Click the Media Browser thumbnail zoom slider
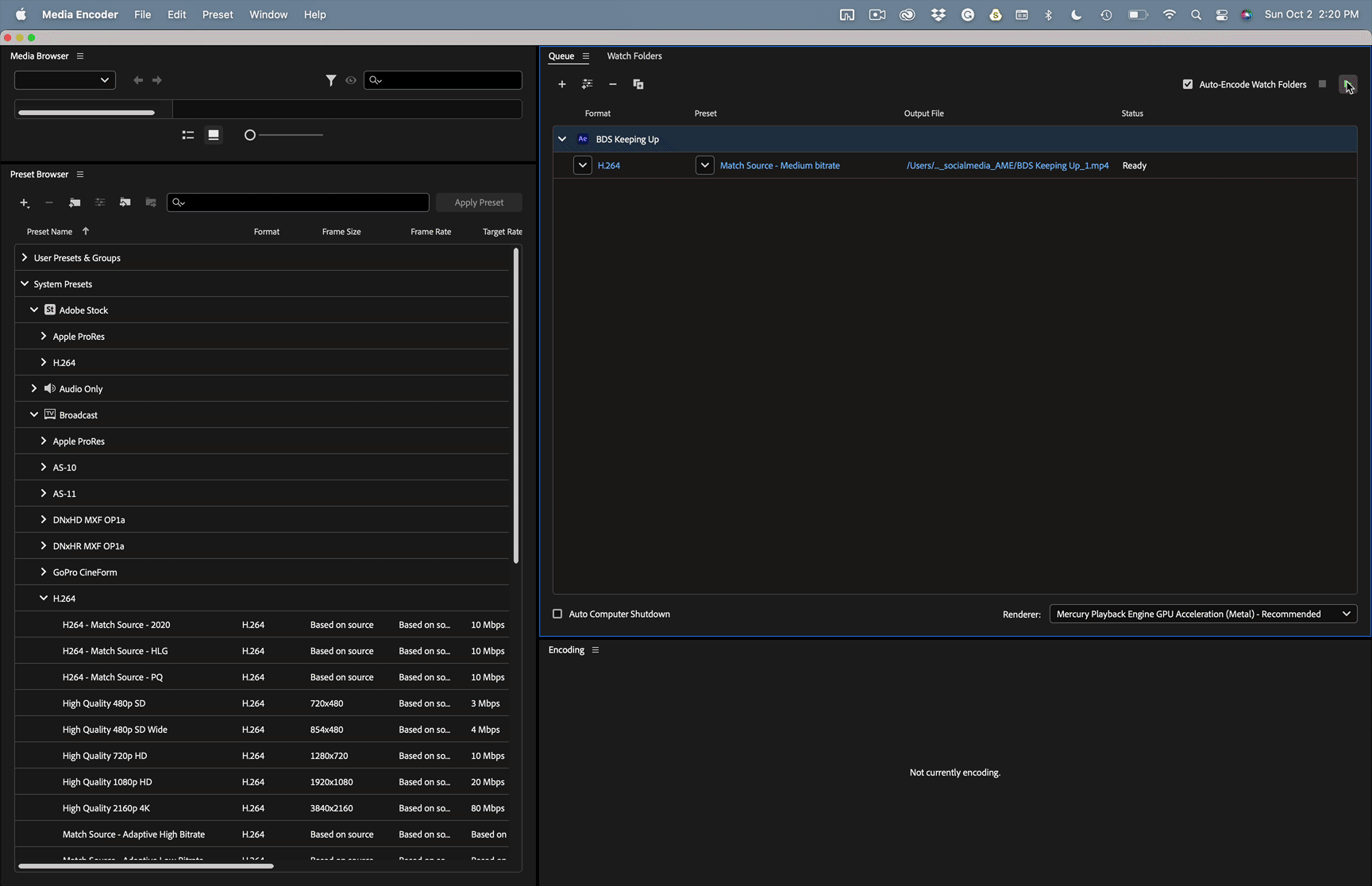The image size is (1372, 886). coord(283,135)
